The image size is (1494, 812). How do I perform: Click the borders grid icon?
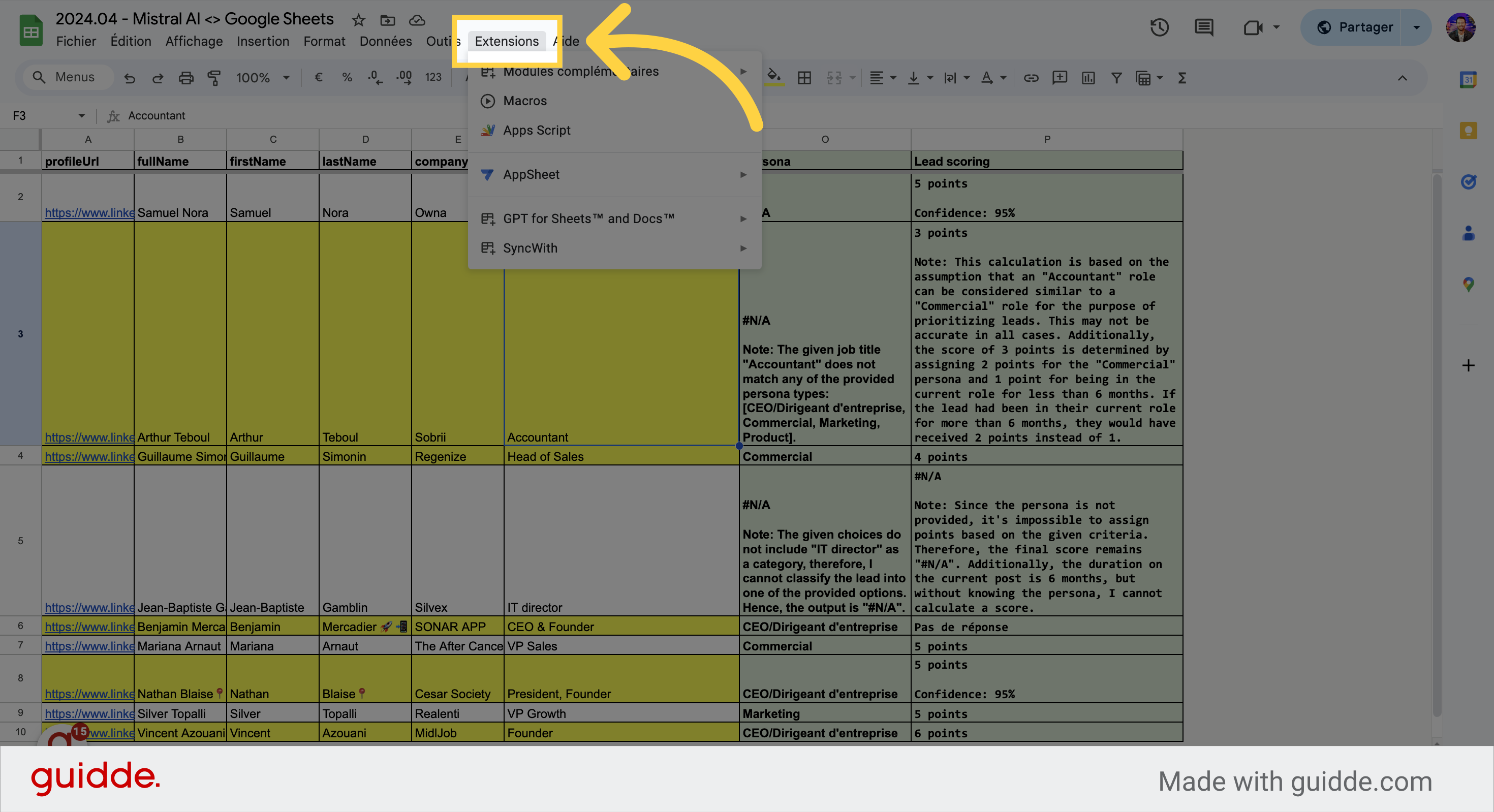pyautogui.click(x=804, y=78)
